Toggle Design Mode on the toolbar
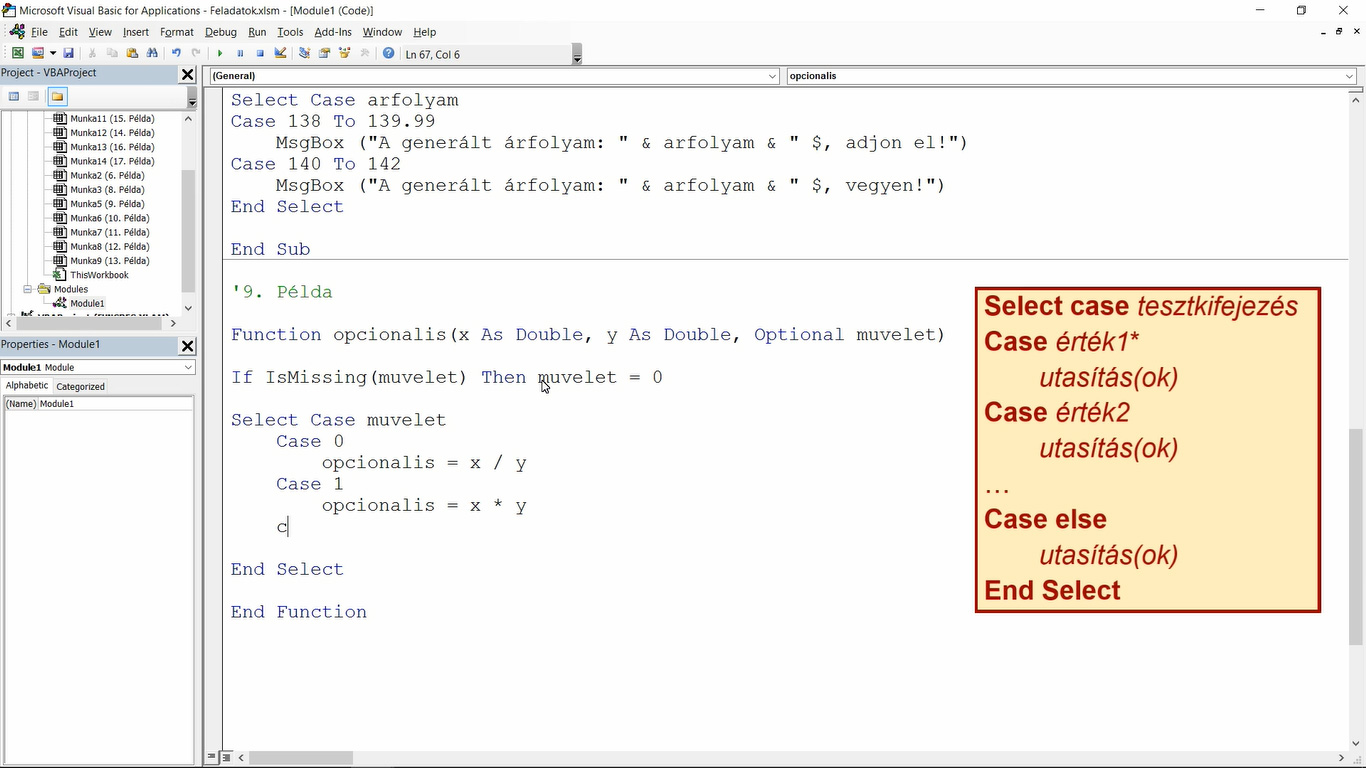1366x768 pixels. (x=281, y=53)
